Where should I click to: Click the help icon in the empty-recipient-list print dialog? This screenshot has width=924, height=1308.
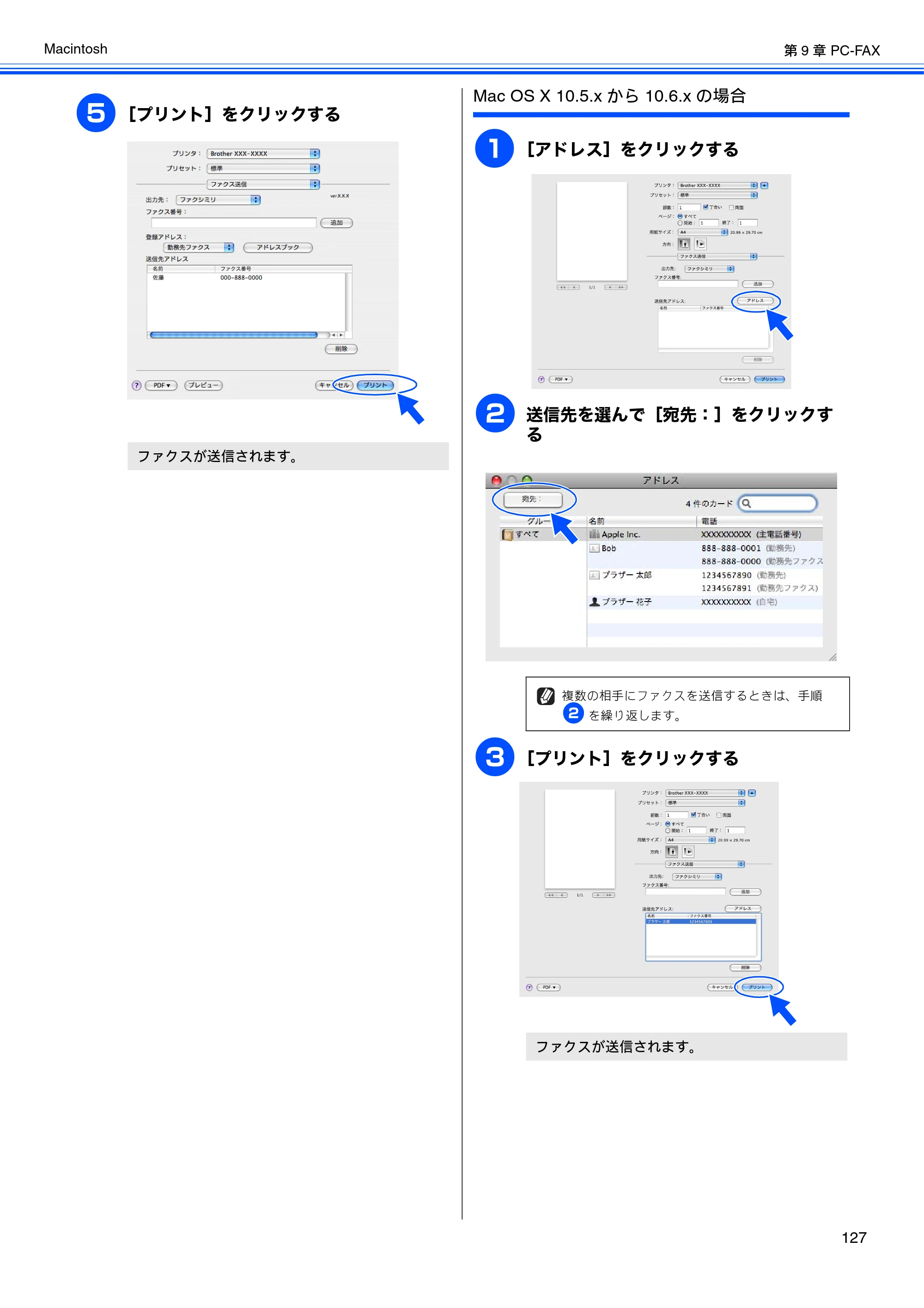coord(541,379)
